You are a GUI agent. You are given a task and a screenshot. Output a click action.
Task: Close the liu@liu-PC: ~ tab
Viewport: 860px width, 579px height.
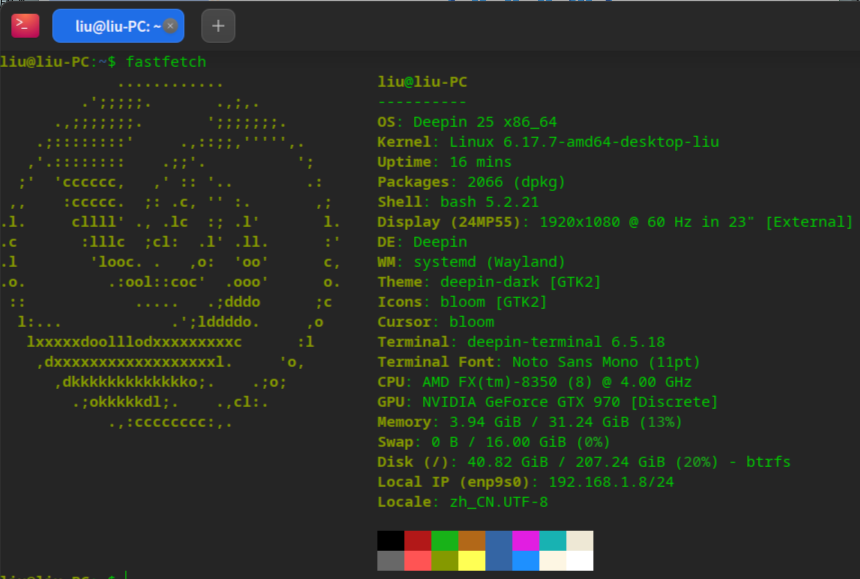(x=171, y=26)
